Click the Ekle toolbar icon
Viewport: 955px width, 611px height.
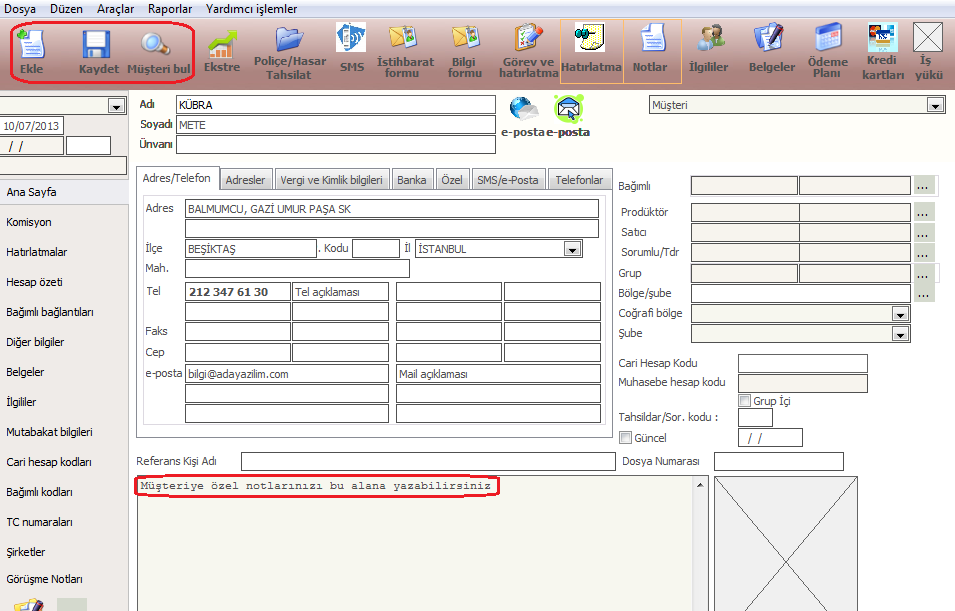click(x=31, y=45)
